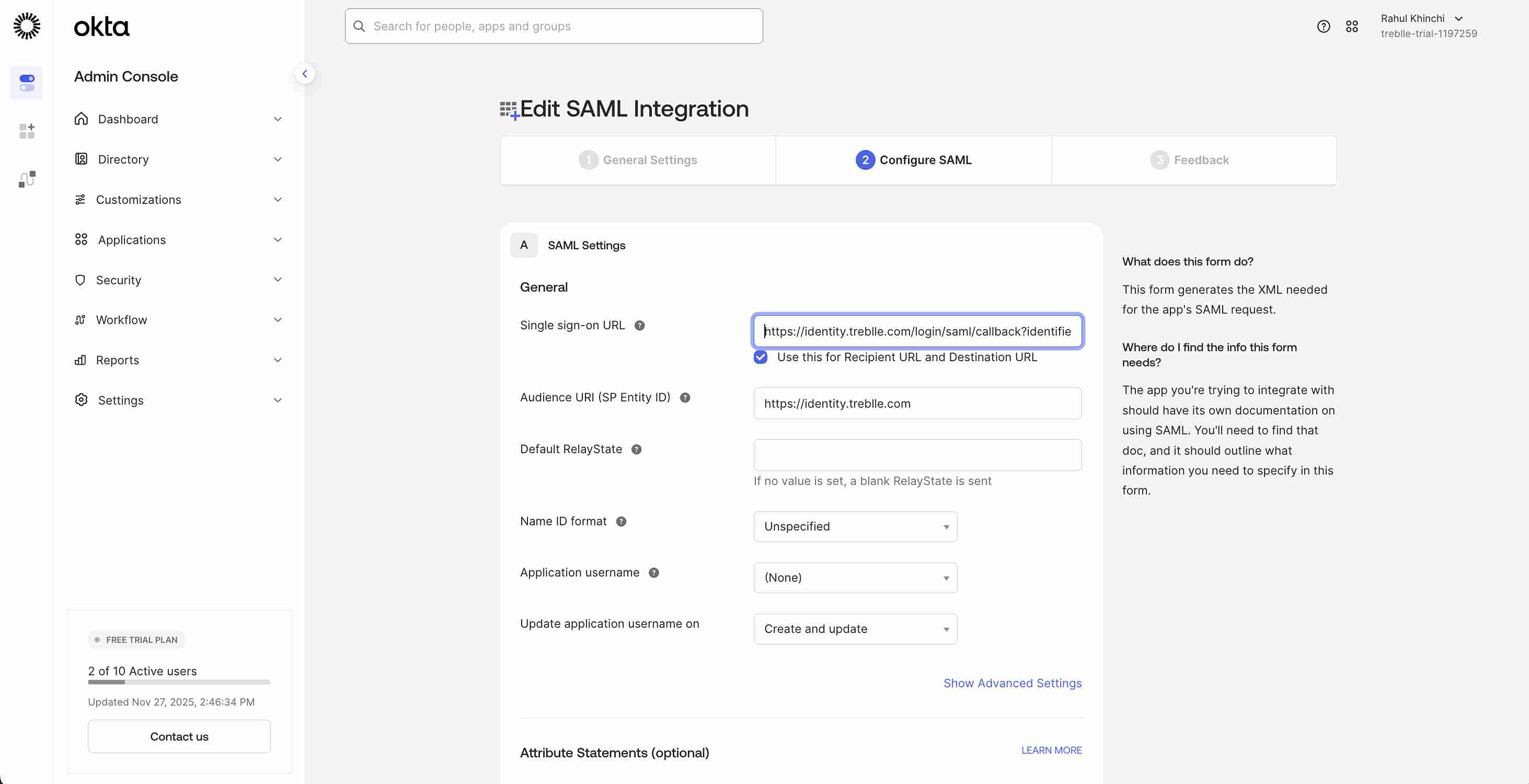Viewport: 1529px width, 784px height.
Task: Click the Audience URI help icon
Action: point(685,398)
